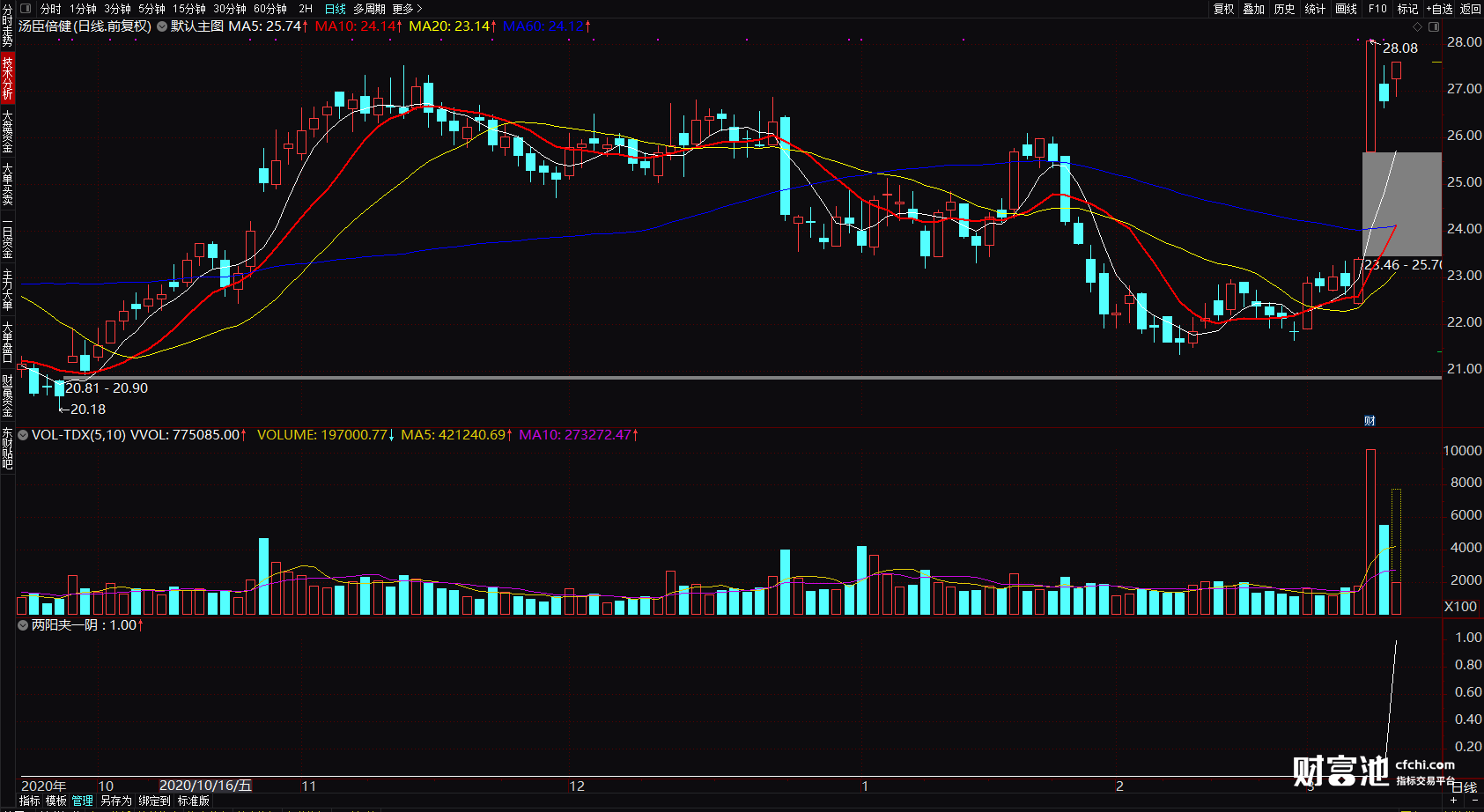This screenshot has height=812, width=1484.
Task: Select the 2H period
Action: [306, 9]
